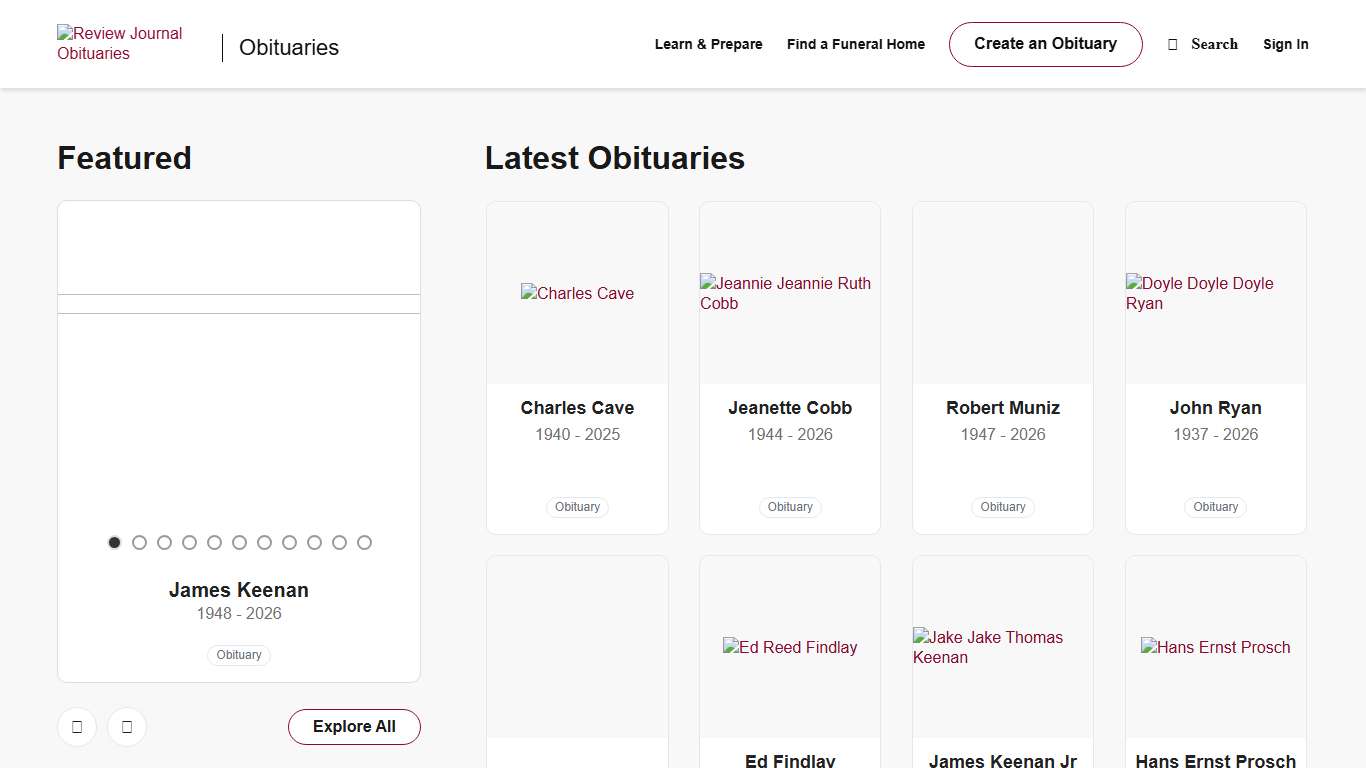Click the Explore All button
The width and height of the screenshot is (1366, 768).
[x=354, y=727]
